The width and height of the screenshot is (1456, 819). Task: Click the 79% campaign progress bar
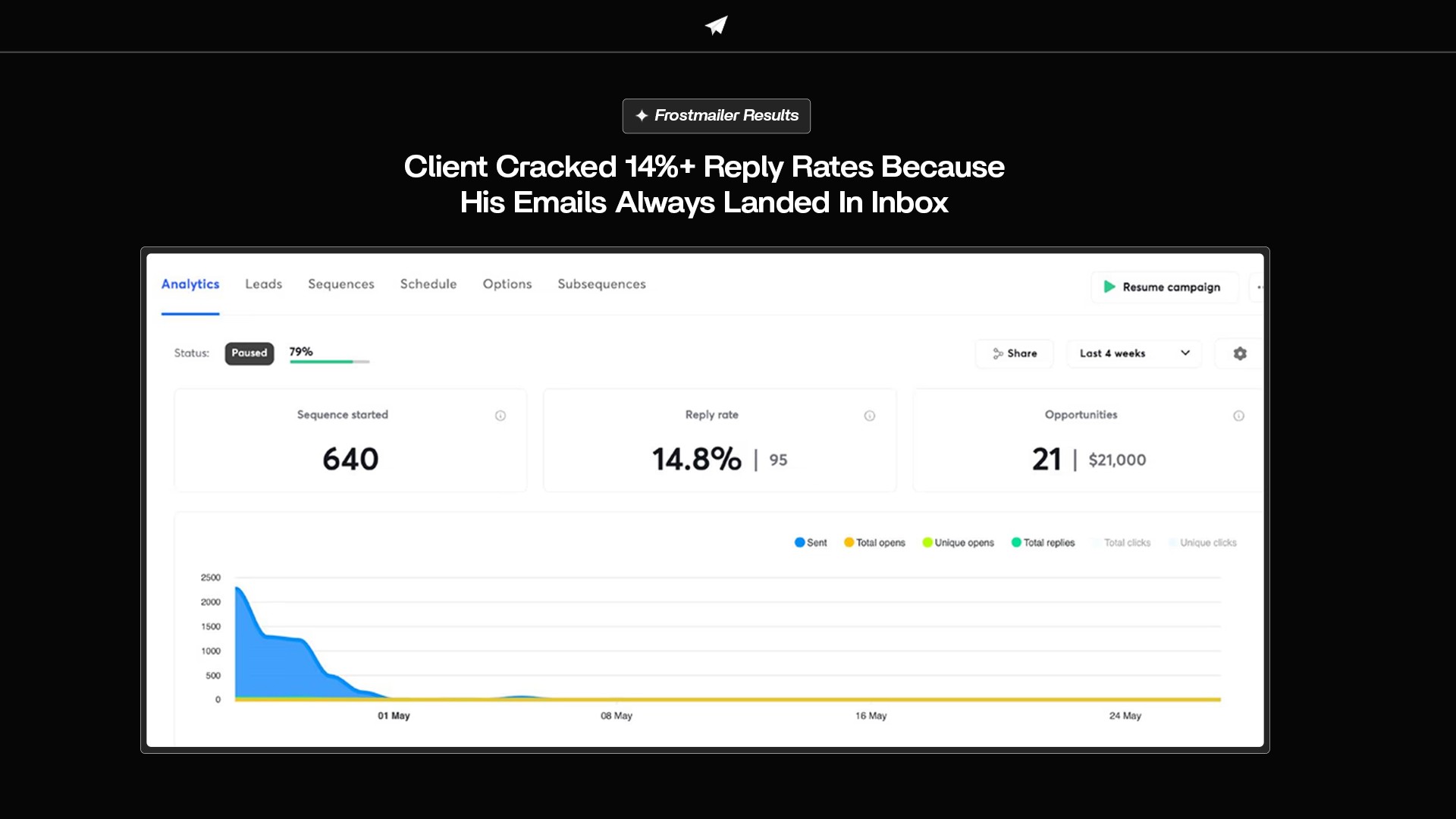(329, 362)
